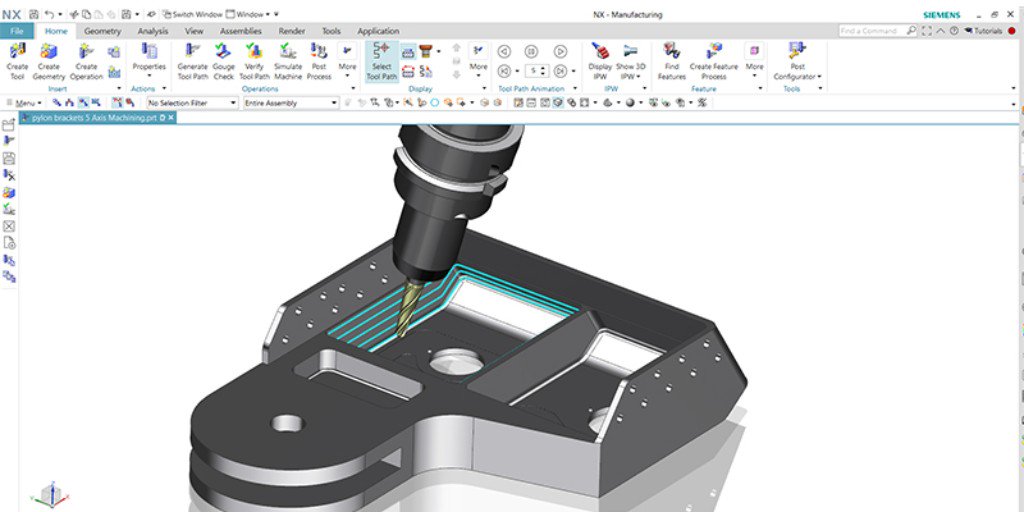The height and width of the screenshot is (512, 1024).
Task: Play the tool path animation forward
Action: (x=560, y=52)
